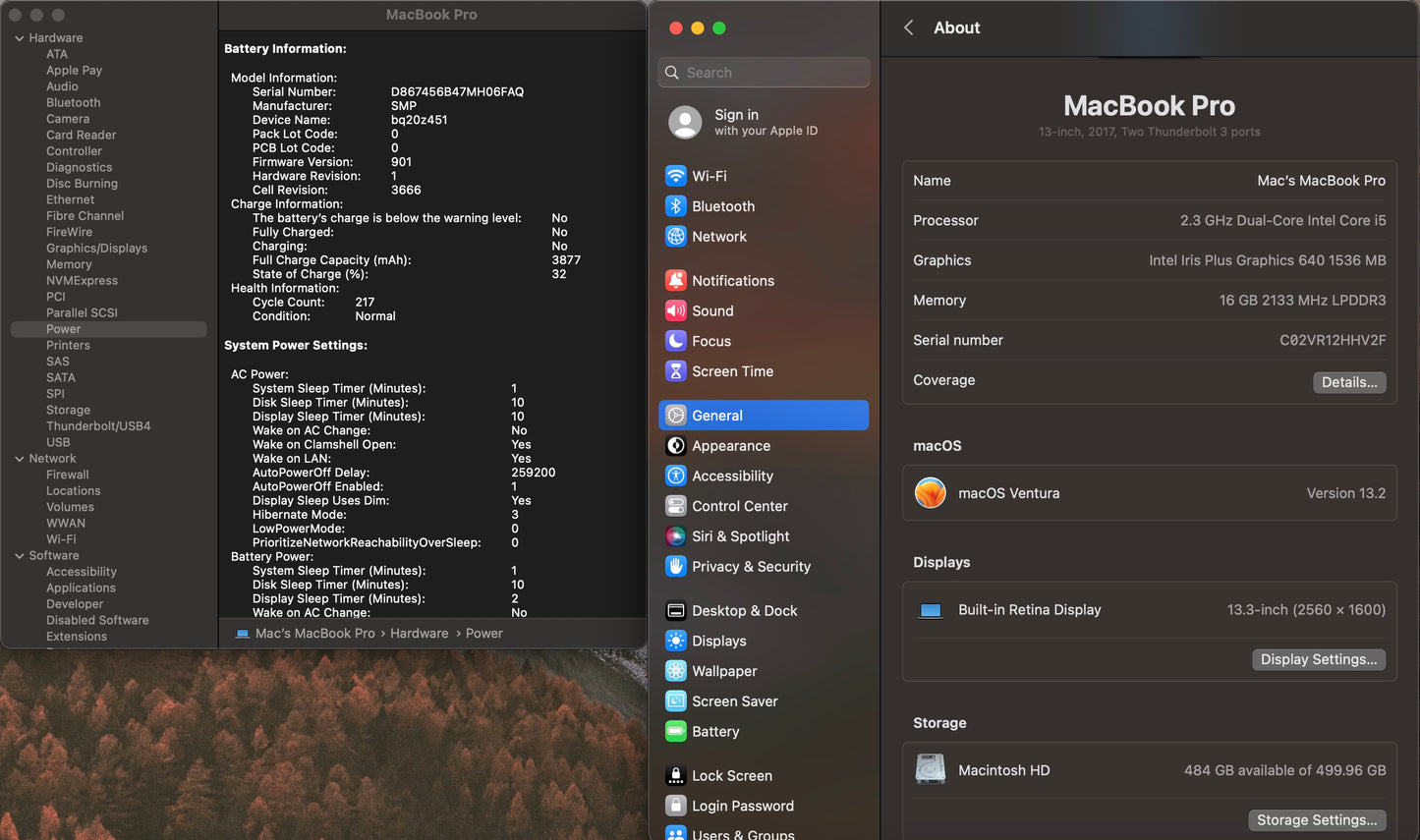Select the Focus moon icon
Image resolution: width=1420 pixels, height=840 pixels.
pyautogui.click(x=675, y=341)
